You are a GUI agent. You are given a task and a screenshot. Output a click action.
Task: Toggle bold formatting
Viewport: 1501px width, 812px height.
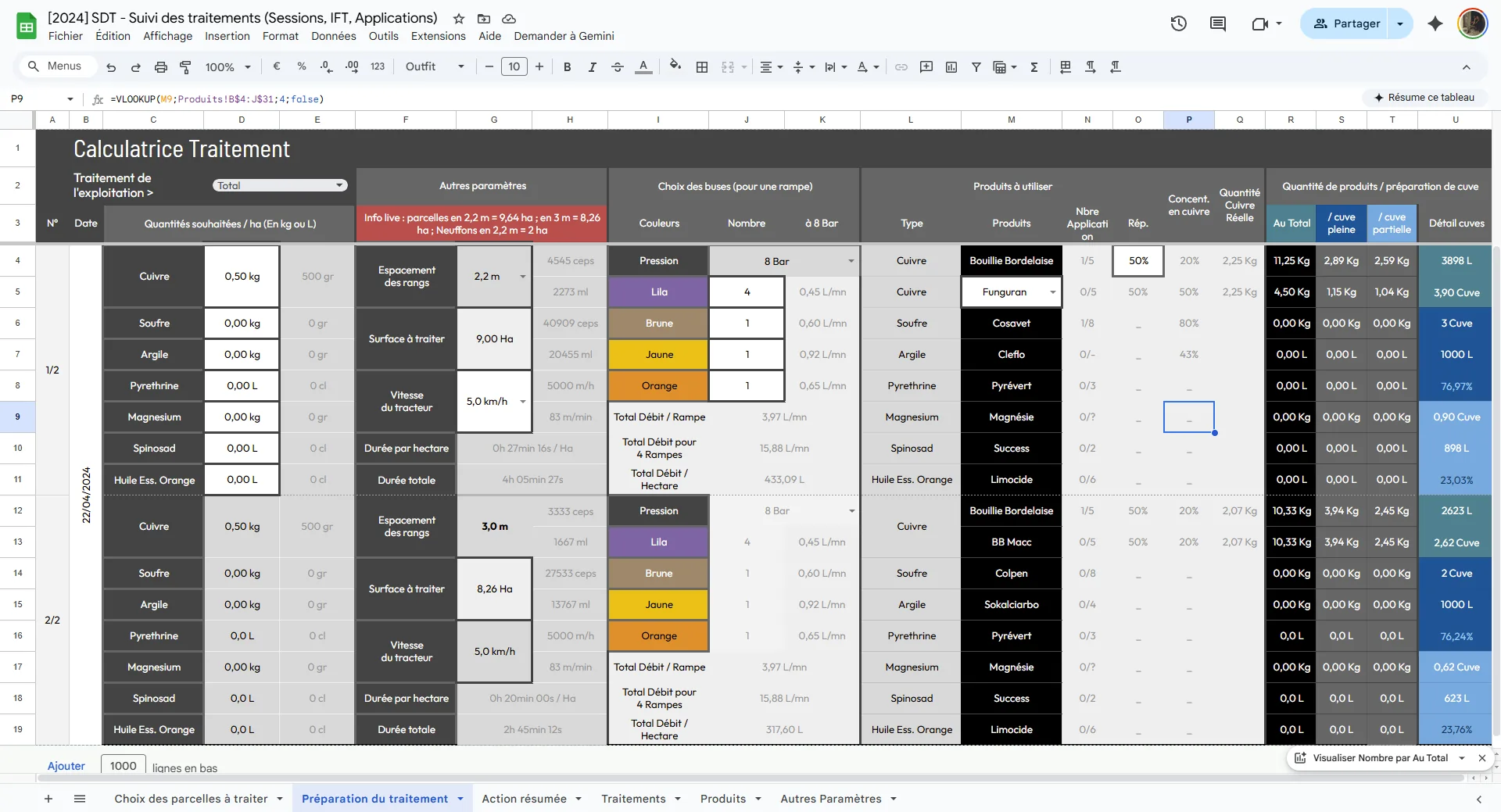(567, 67)
